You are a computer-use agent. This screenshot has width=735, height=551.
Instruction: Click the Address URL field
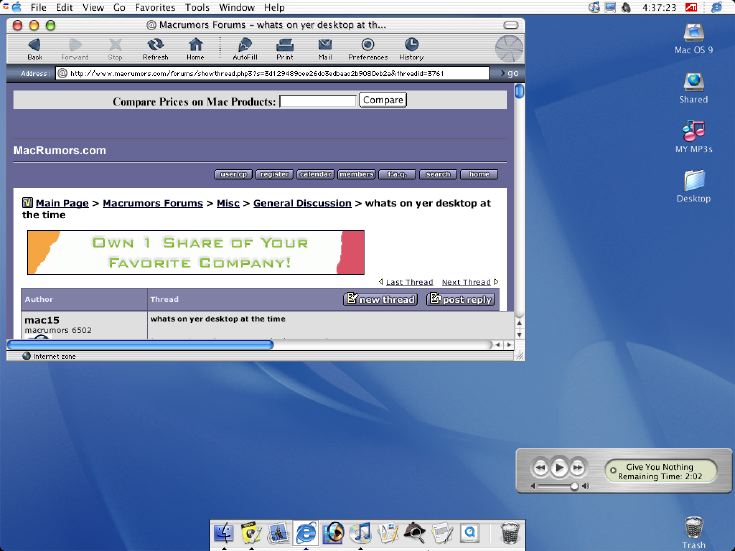[272, 73]
